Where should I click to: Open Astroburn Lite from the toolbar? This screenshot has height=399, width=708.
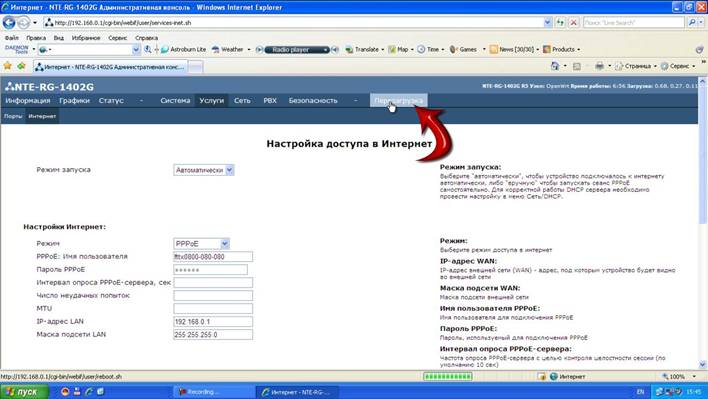[x=183, y=49]
